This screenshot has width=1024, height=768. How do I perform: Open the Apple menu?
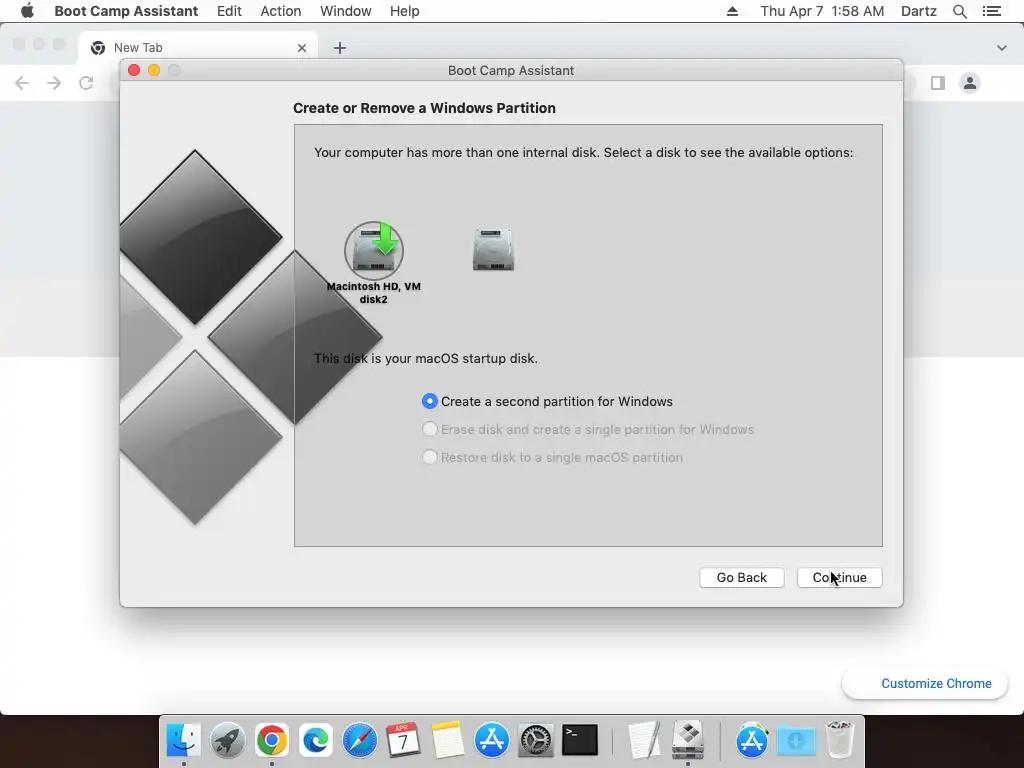27,11
